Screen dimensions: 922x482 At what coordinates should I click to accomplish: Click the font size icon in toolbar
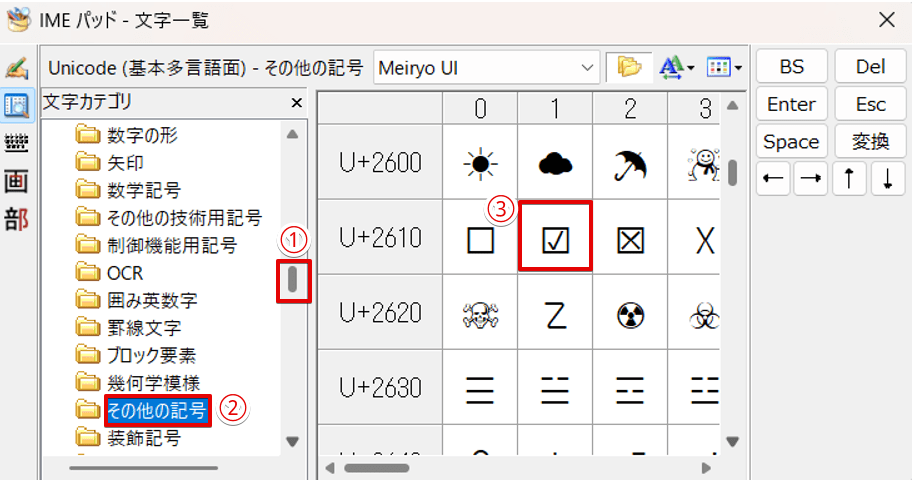(674, 68)
